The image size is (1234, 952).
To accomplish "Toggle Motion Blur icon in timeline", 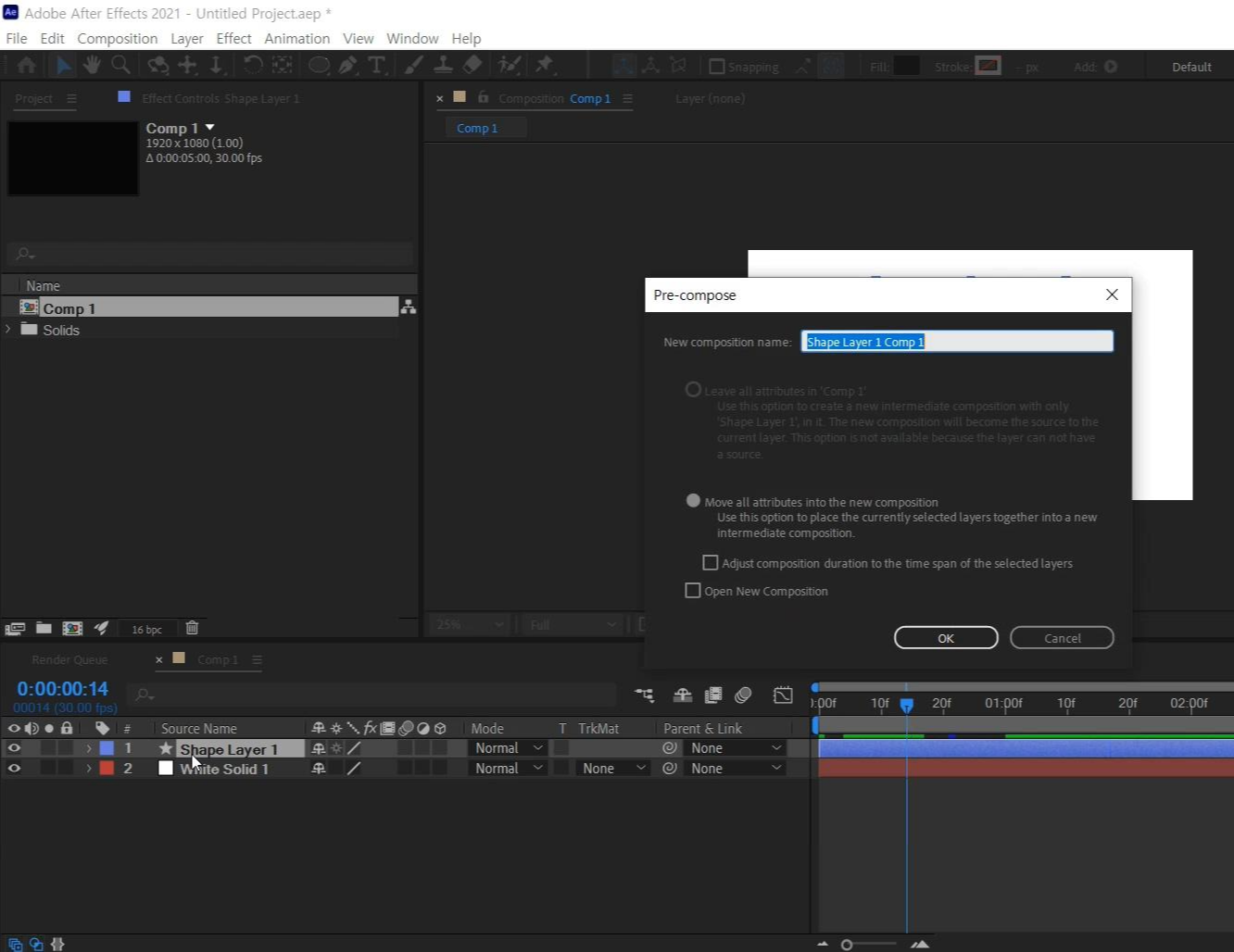I will click(743, 695).
